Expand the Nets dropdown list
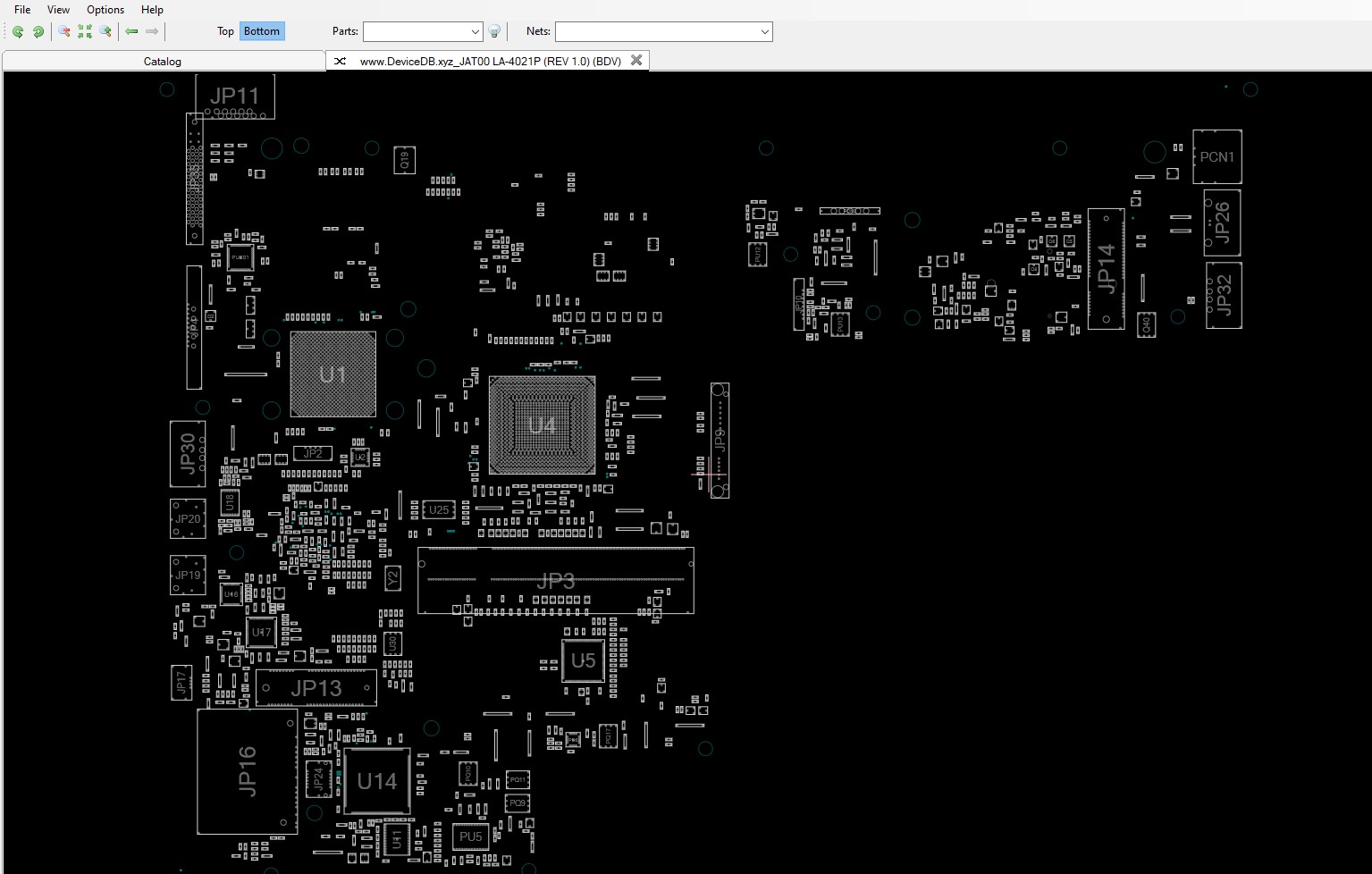The height and width of the screenshot is (874, 1372). point(764,32)
